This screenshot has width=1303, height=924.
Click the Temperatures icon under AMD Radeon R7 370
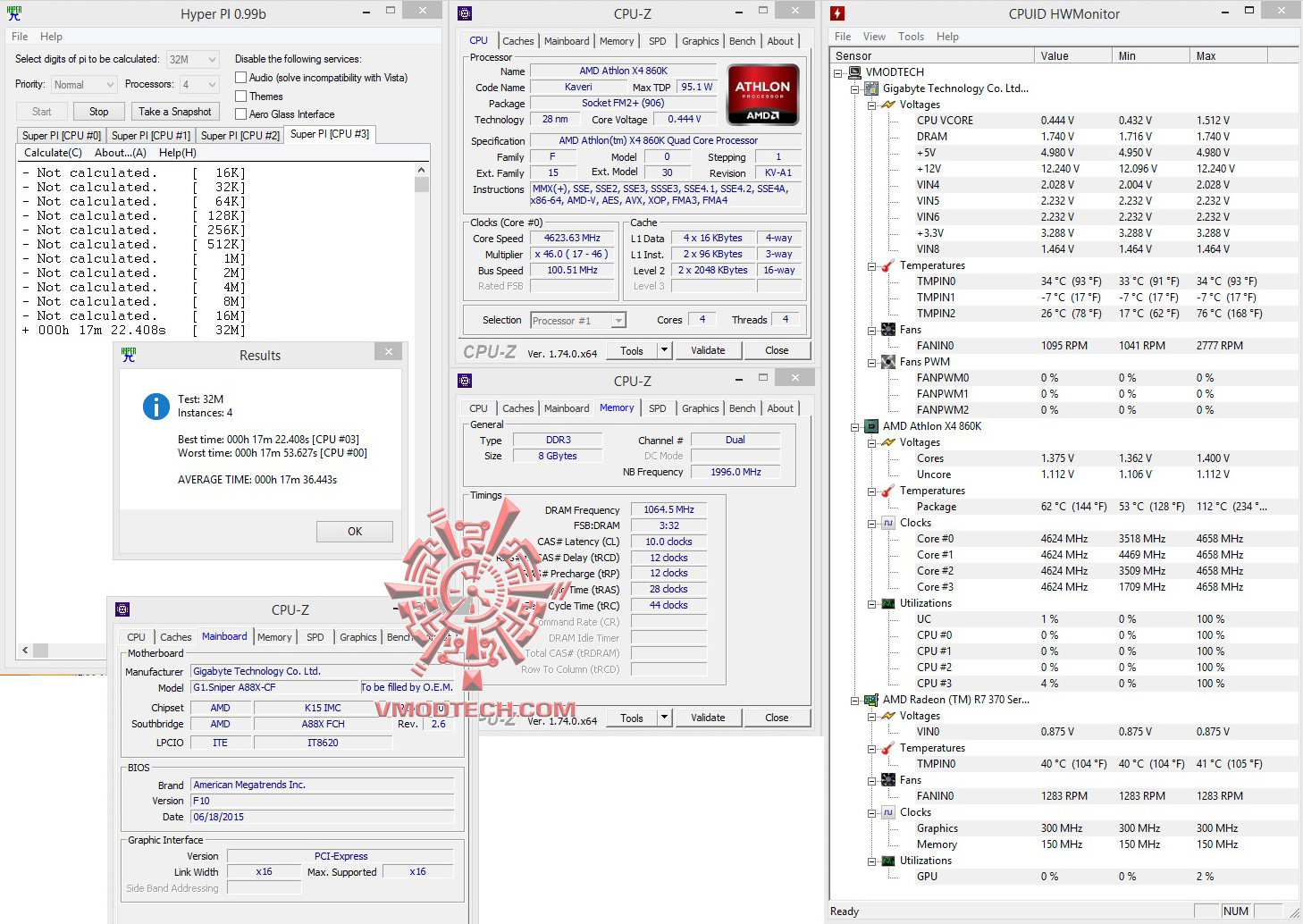click(888, 748)
